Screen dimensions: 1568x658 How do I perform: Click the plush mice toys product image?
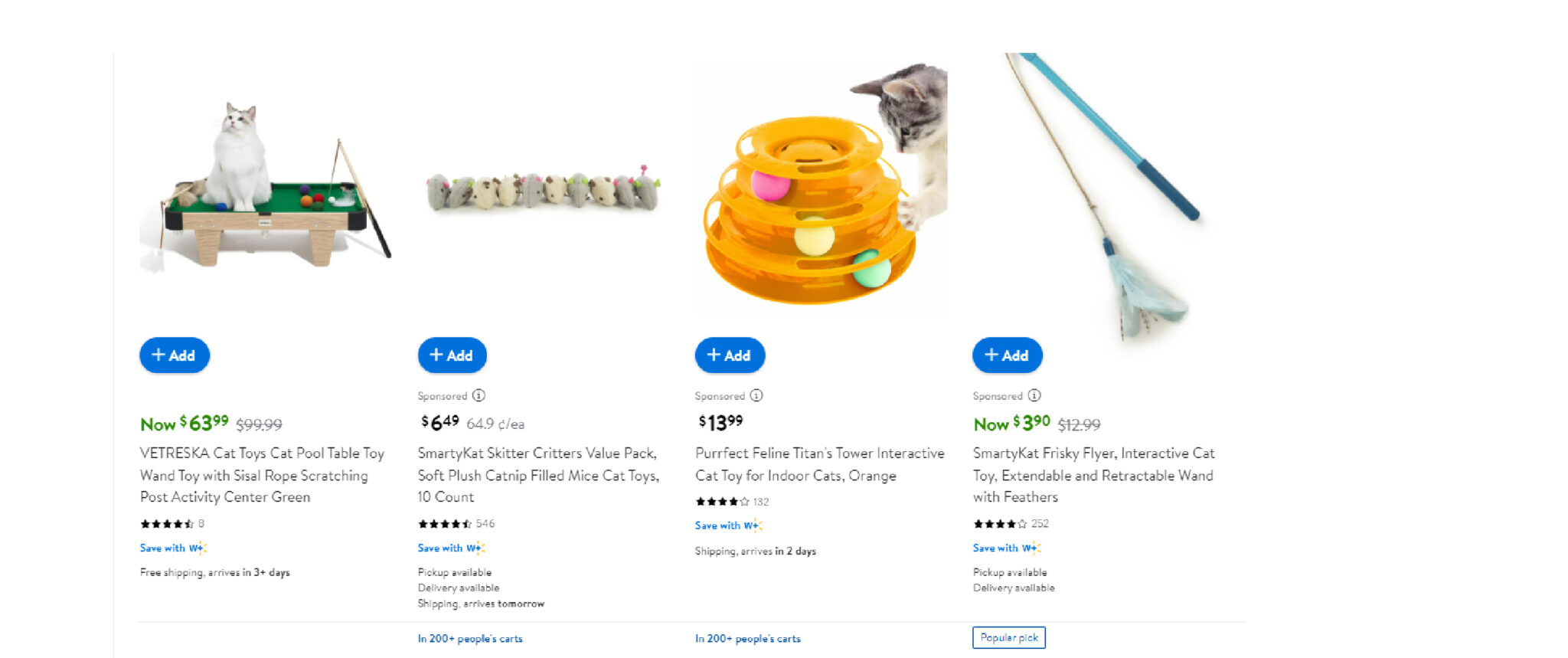pyautogui.click(x=543, y=188)
